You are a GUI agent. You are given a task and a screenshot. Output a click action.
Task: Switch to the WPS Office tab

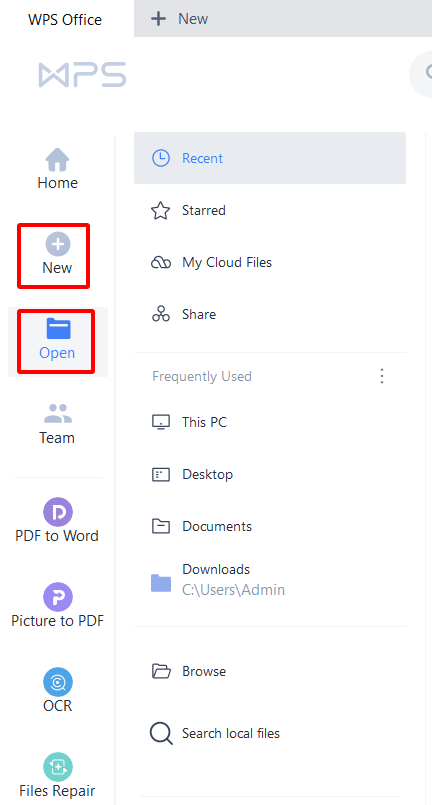[66, 20]
